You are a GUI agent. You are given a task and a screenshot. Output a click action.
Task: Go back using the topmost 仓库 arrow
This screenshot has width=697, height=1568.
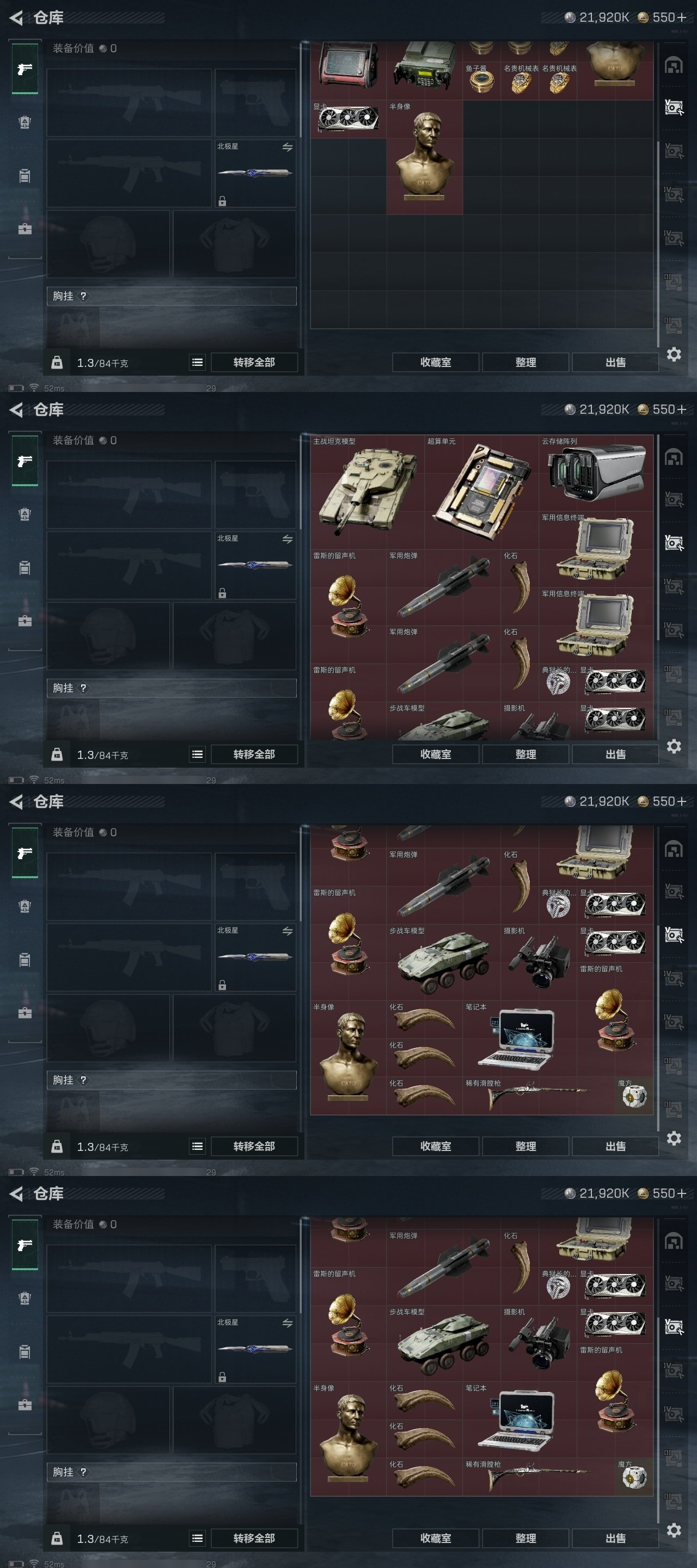[16, 19]
